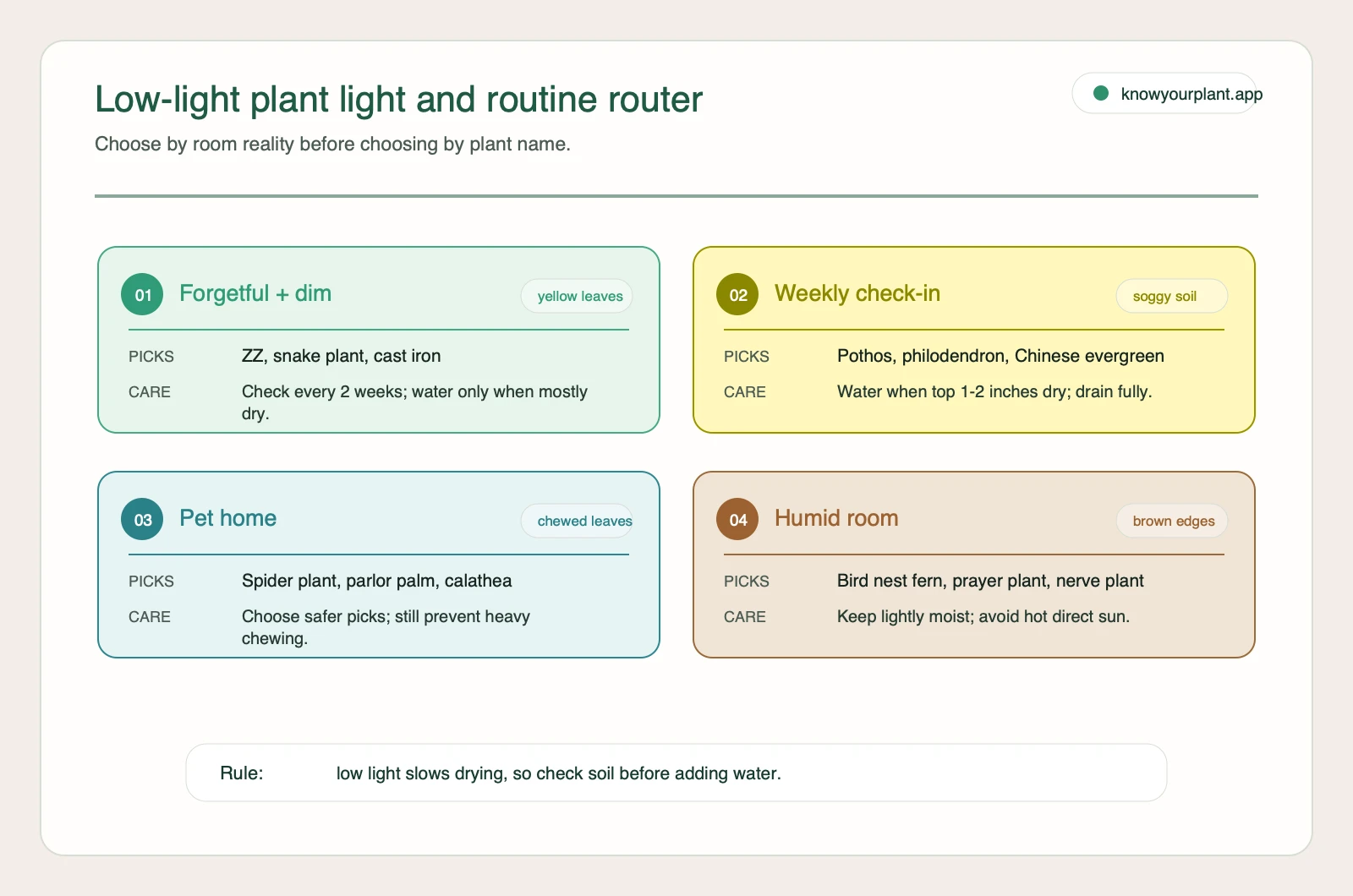Click Spider plant, parlor palm, calathea text
Image resolution: width=1353 pixels, height=896 pixels.
(x=376, y=581)
